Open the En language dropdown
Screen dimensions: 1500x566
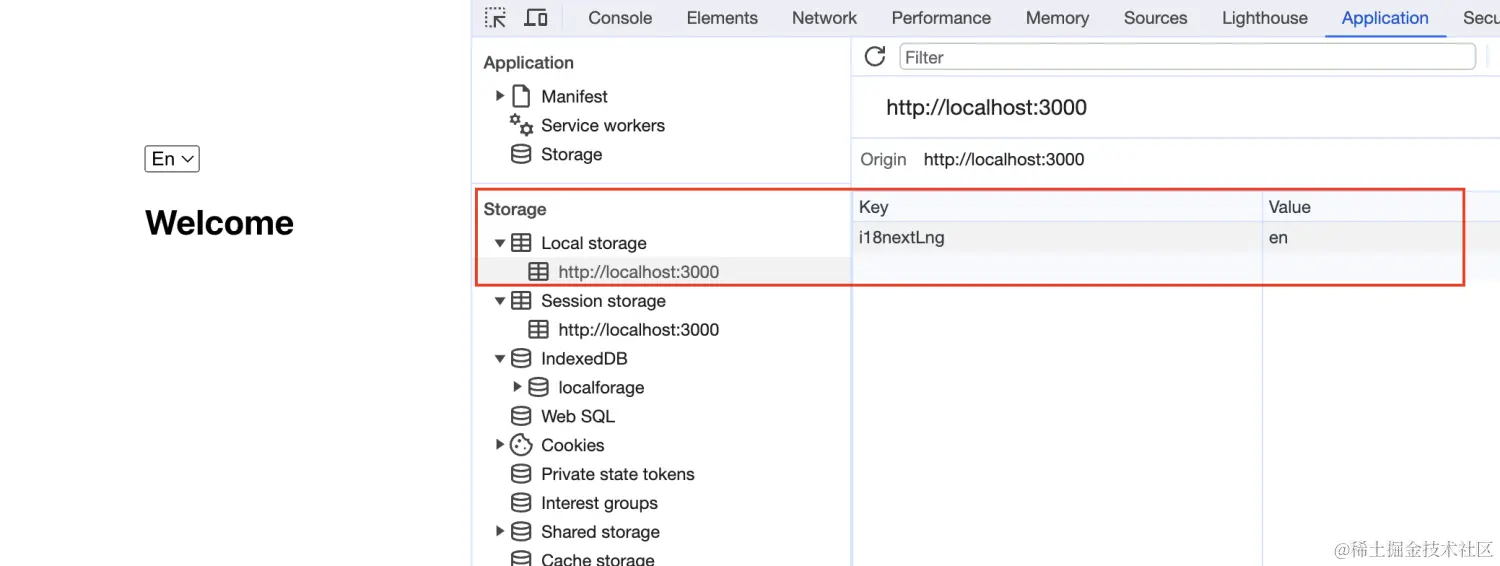tap(172, 159)
